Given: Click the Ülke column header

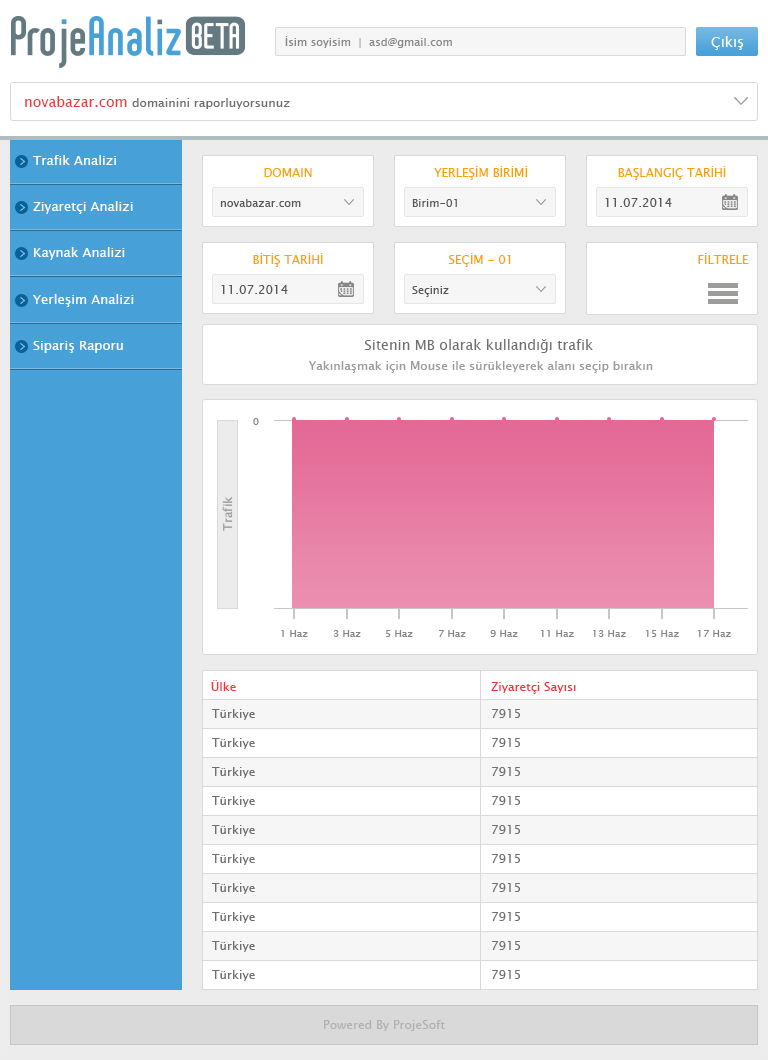Looking at the screenshot, I should coord(224,686).
